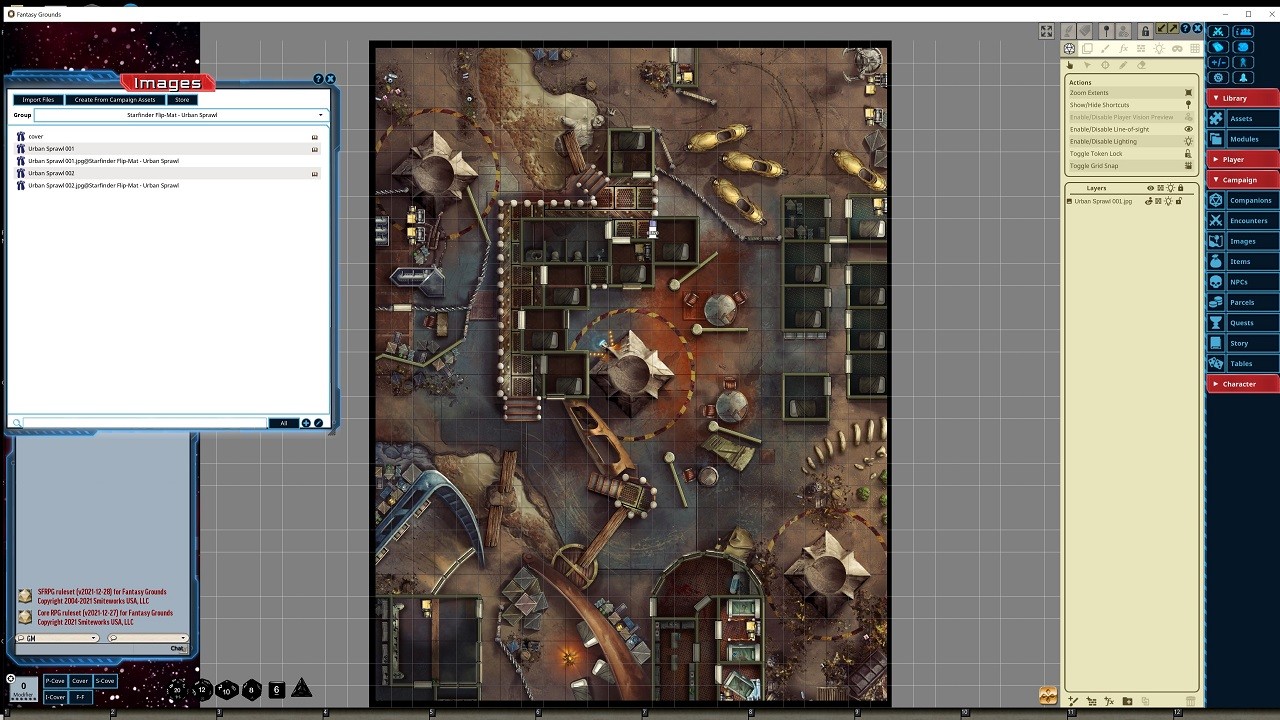Select the eraser tool near the Actions panel
The image size is (1280, 720).
pyautogui.click(x=1141, y=64)
